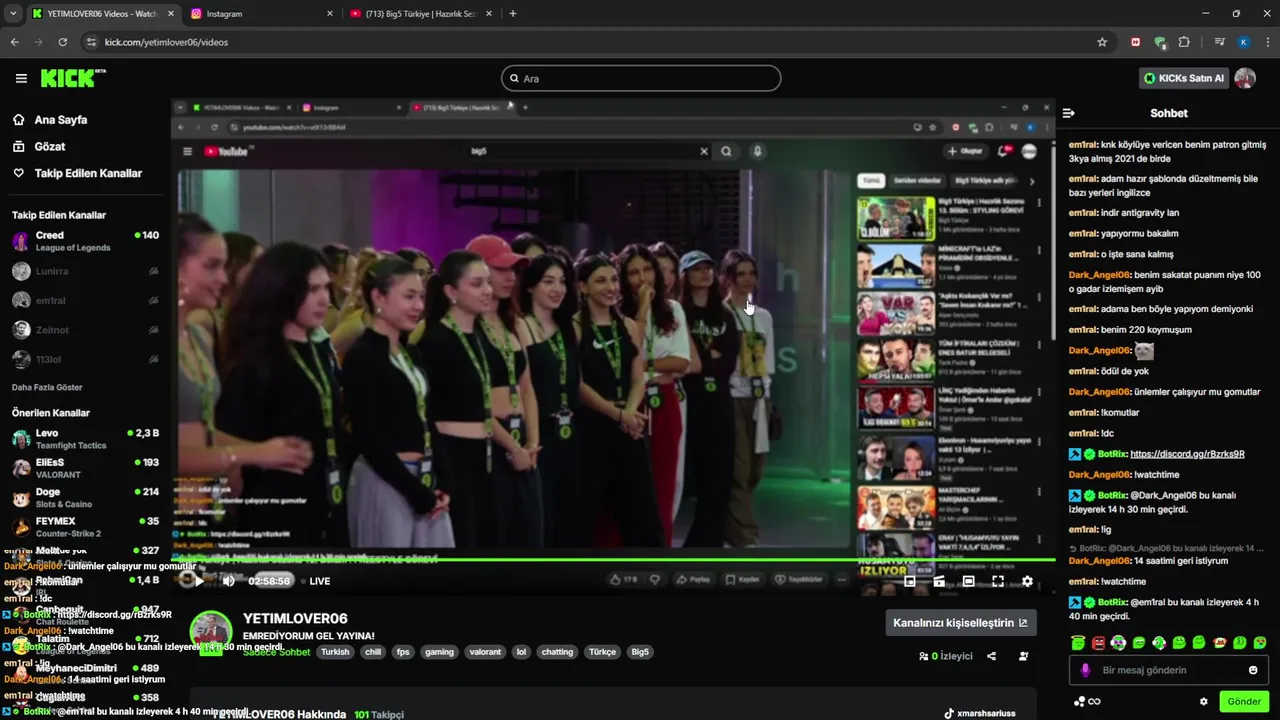The image size is (1280, 720).
Task: Open offline Lunirra channel
Action: [85, 271]
